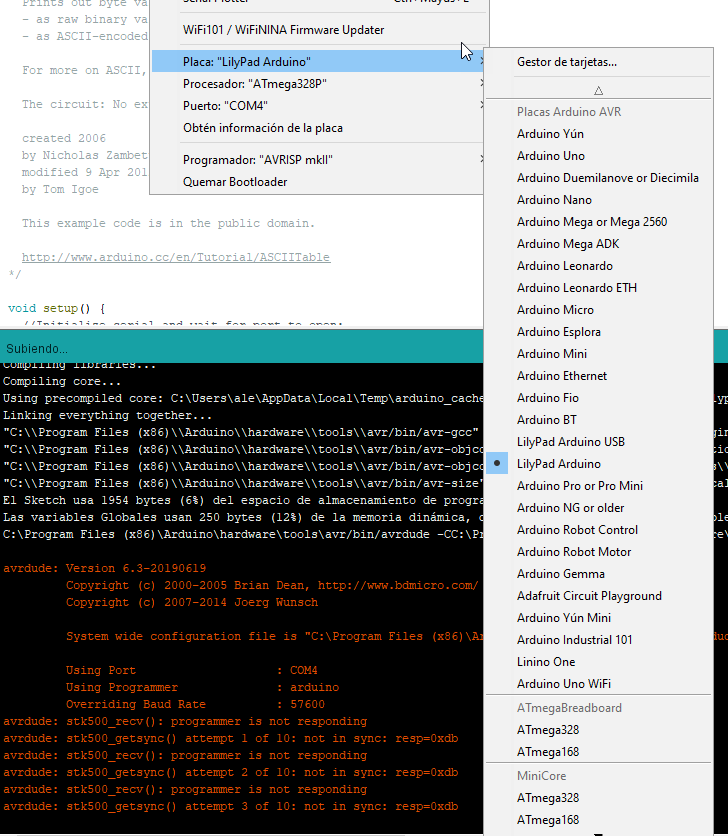The height and width of the screenshot is (836, 728).
Task: Click 'avrdude: Version 6.3-20190619' console line
Action: point(105,568)
